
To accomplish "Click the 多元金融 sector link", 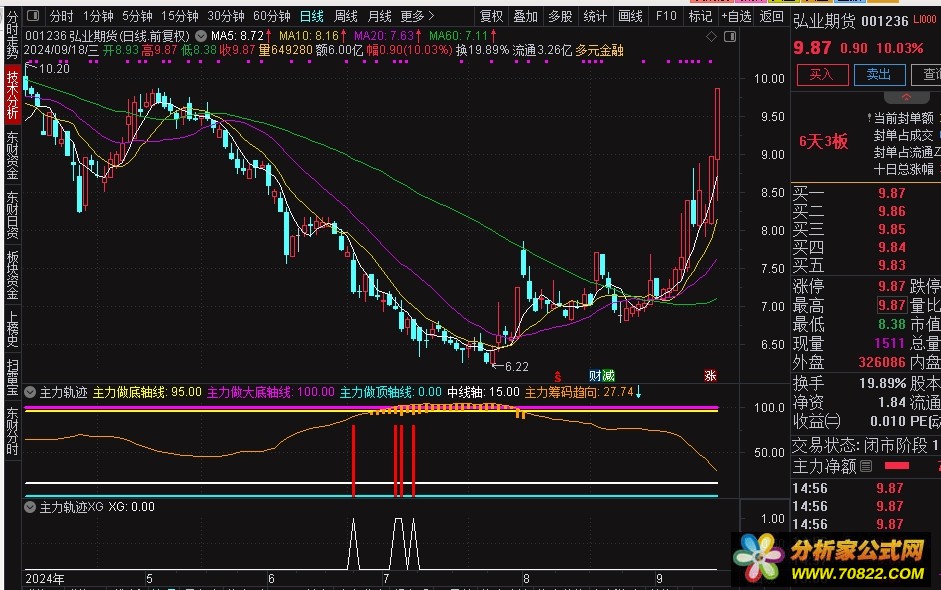I will tap(599, 50).
